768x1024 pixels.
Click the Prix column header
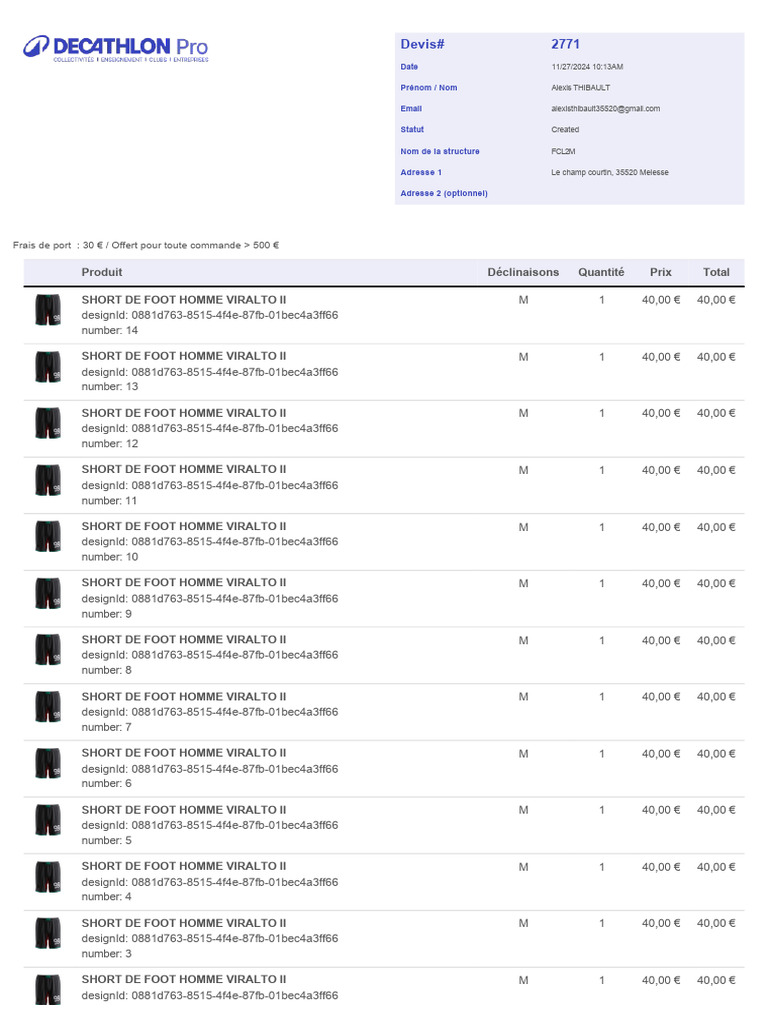661,272
